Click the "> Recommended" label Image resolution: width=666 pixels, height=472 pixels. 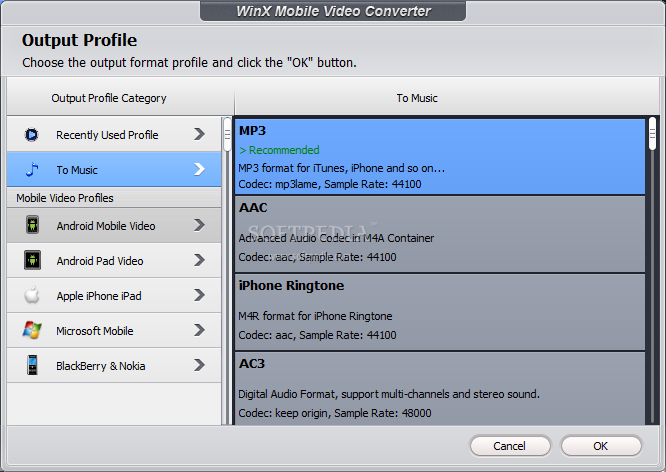[x=279, y=150]
